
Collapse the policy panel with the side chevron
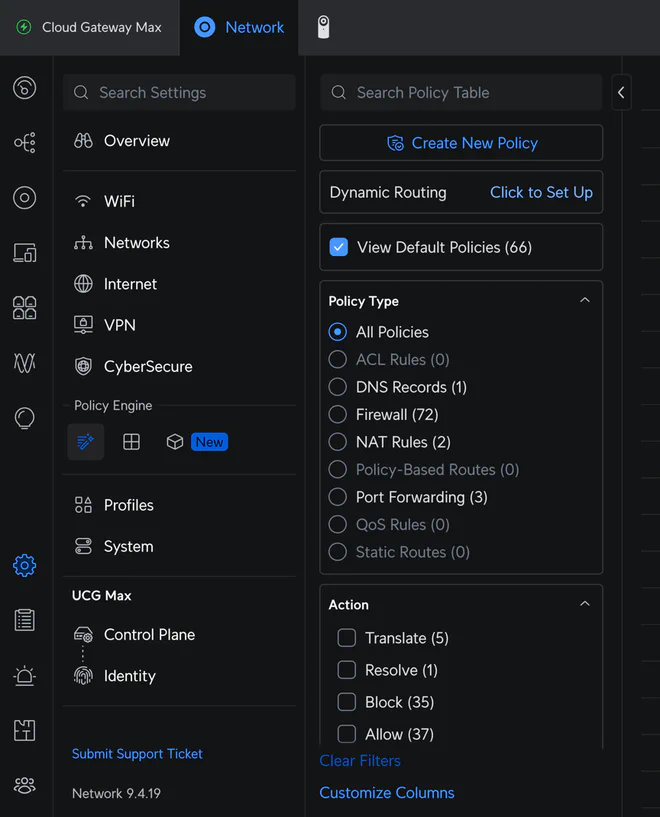[621, 92]
